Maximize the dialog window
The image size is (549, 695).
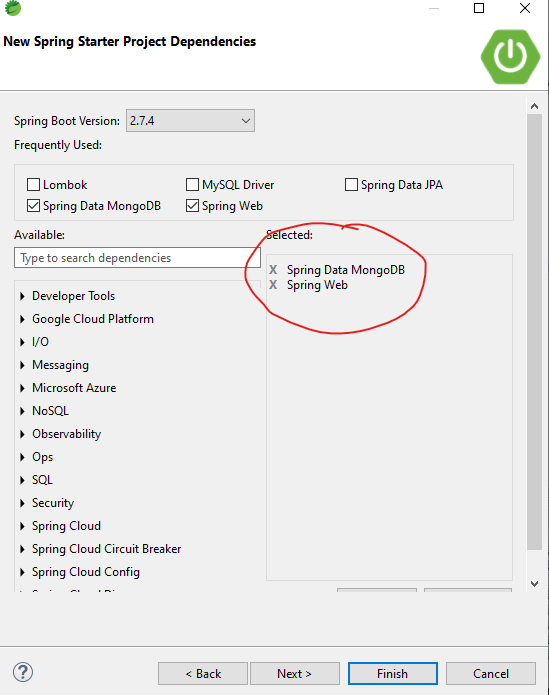coord(479,8)
